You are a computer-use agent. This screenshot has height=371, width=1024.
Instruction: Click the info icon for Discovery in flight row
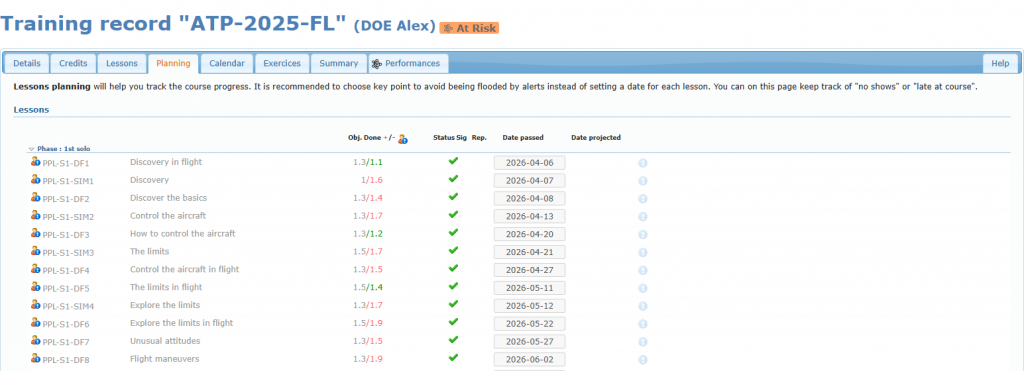point(643,163)
